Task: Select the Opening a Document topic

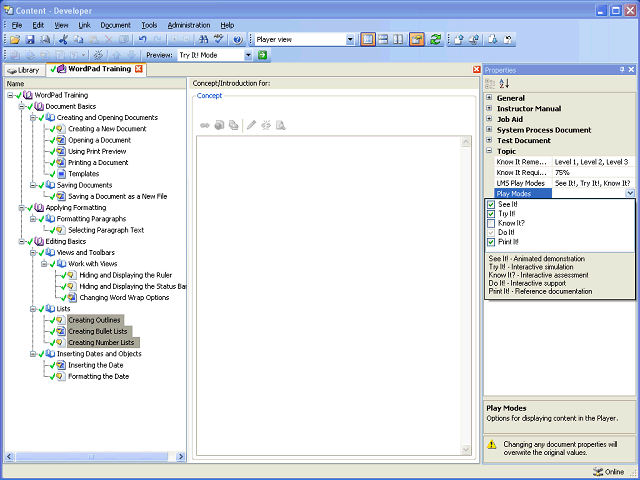Action: (100, 140)
